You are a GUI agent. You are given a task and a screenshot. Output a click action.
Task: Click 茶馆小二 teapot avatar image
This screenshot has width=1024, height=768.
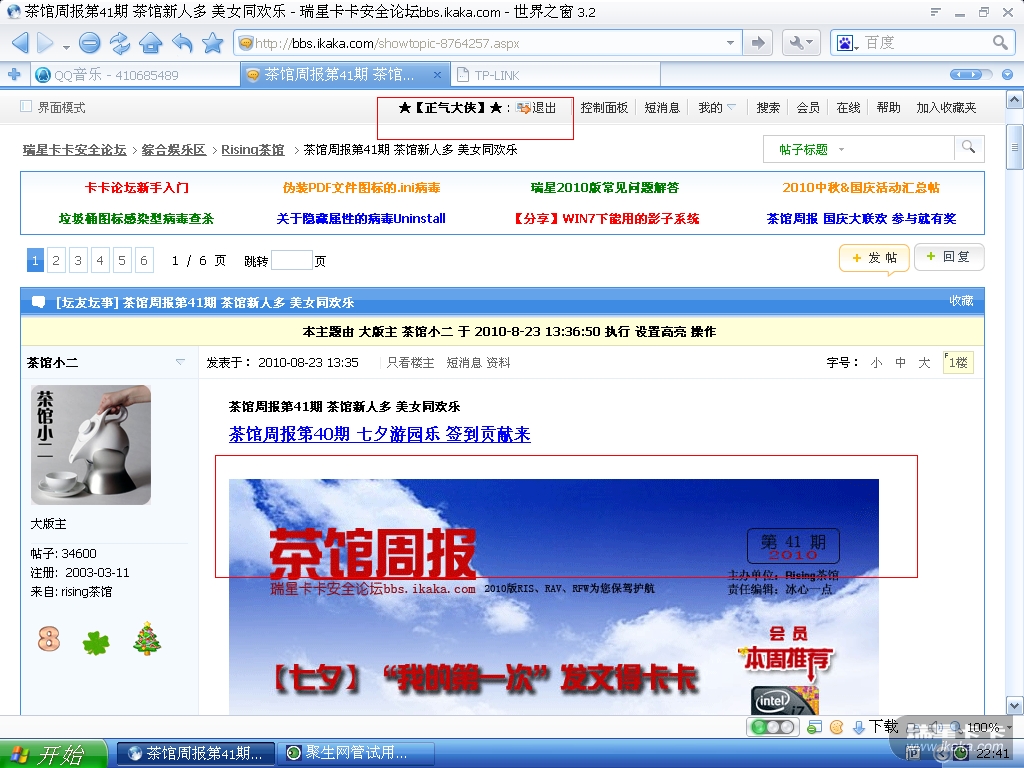(x=91, y=445)
